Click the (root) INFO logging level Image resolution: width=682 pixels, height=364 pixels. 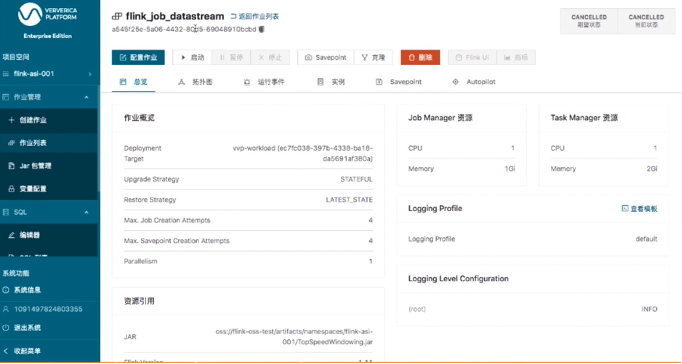pyautogui.click(x=533, y=309)
